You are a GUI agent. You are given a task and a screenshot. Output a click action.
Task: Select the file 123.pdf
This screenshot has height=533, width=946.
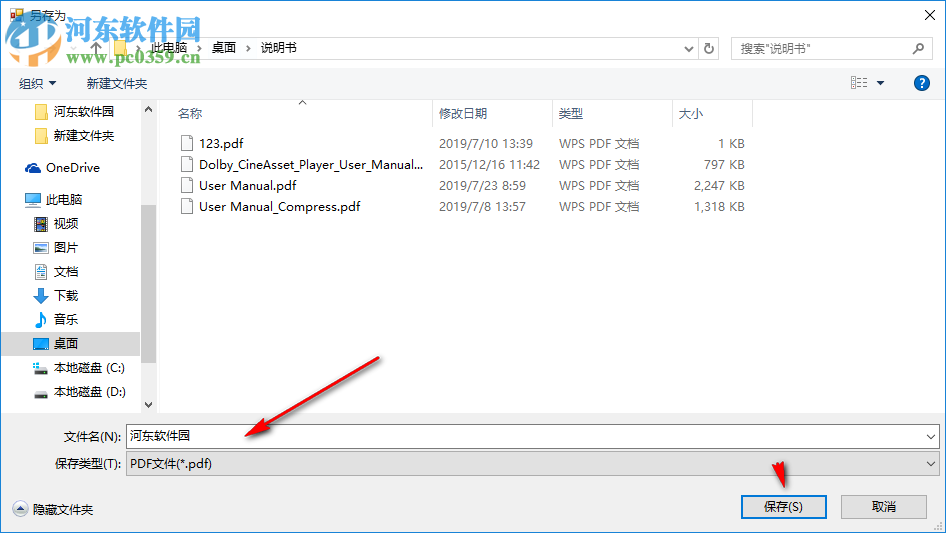[221, 143]
